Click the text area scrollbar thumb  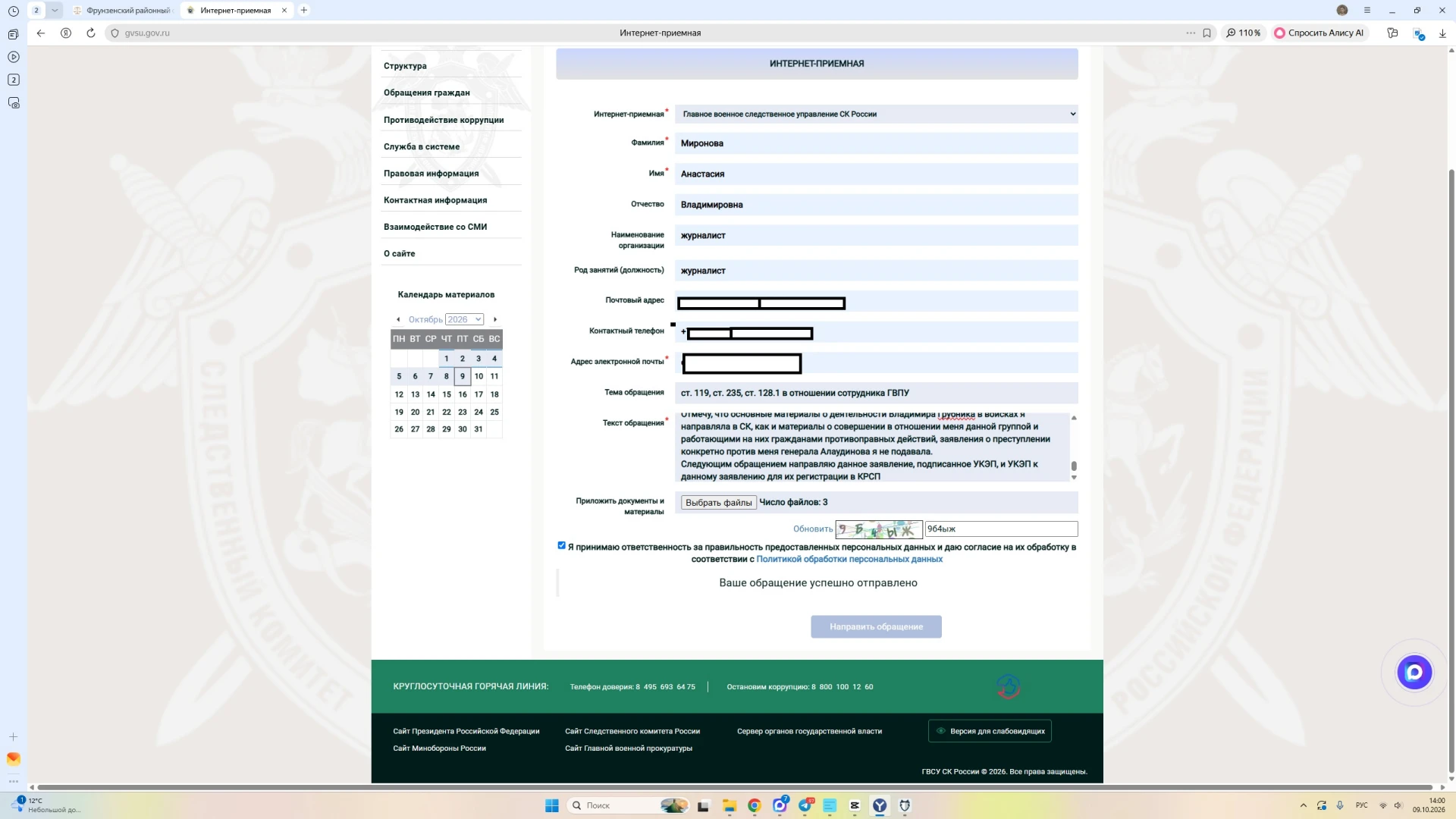[x=1074, y=466]
